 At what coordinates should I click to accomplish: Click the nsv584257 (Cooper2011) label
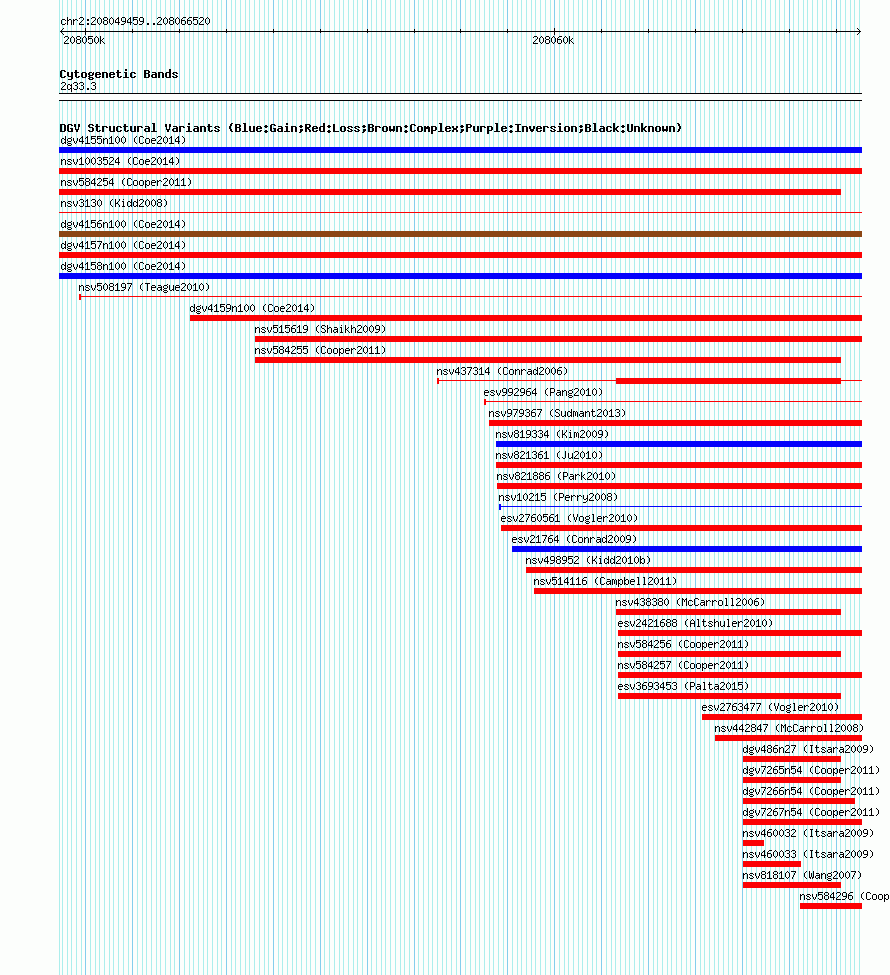(x=683, y=666)
